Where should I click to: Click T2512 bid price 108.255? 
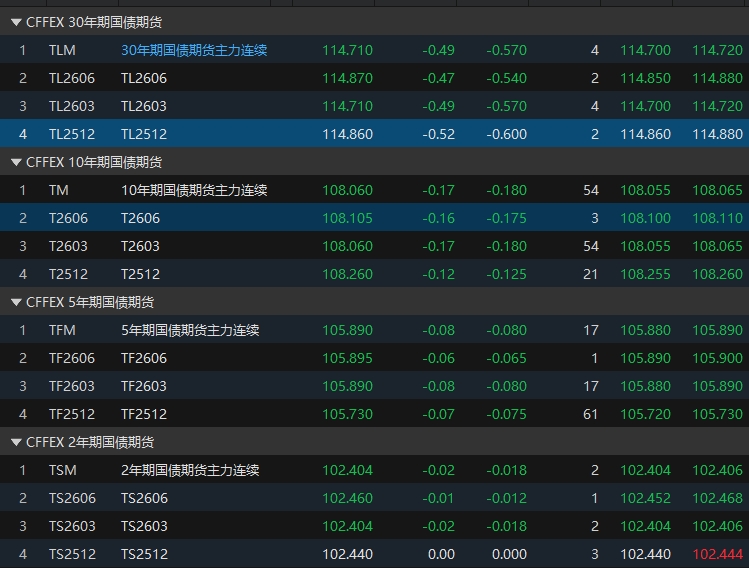click(645, 274)
